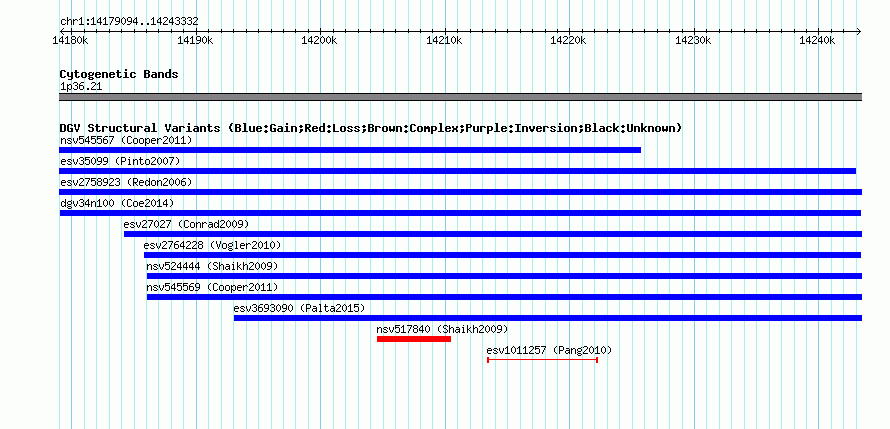This screenshot has width=890, height=429.
Task: Open esv3693090 (Palta2015) variant label
Action: click(299, 308)
